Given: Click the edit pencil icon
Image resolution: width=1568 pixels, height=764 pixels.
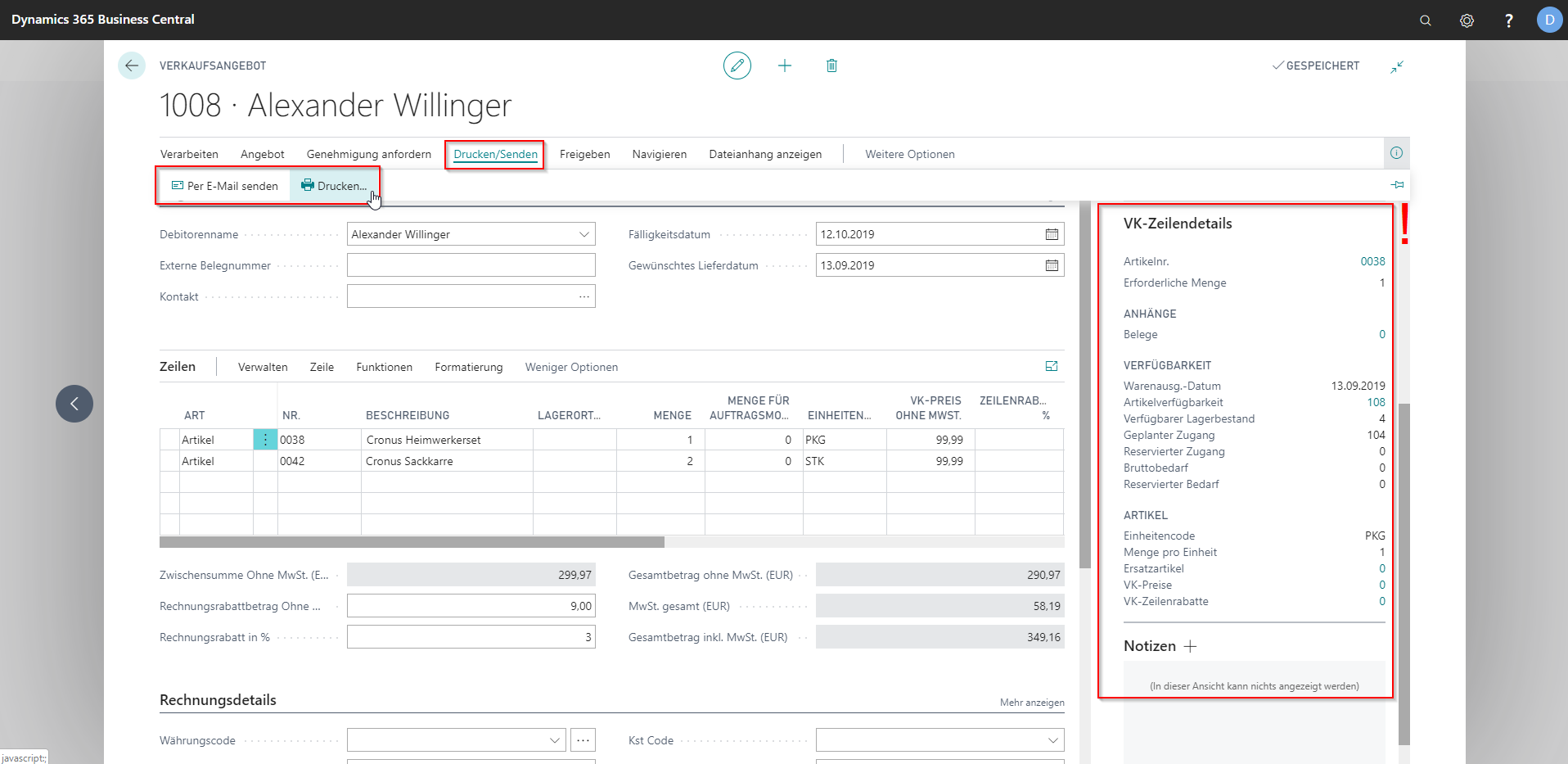Looking at the screenshot, I should [x=737, y=66].
